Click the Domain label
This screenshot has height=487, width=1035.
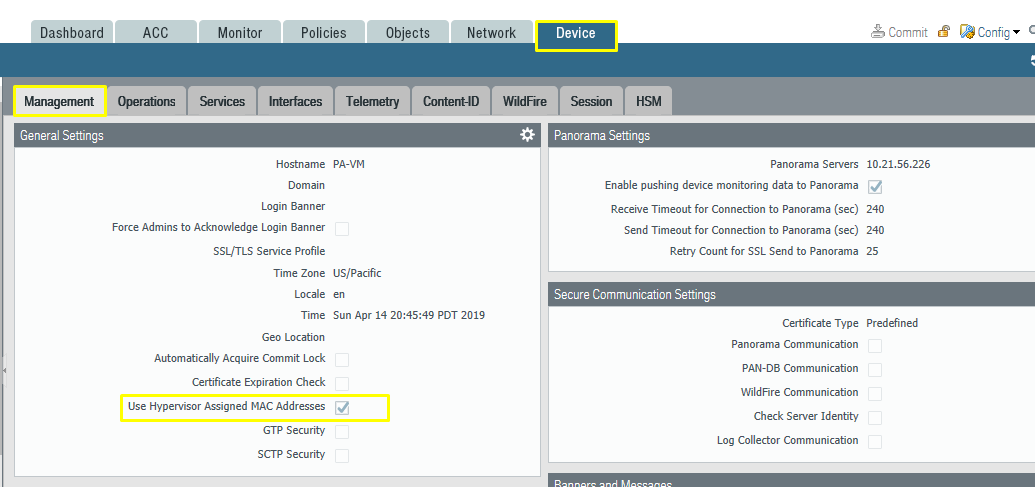pos(306,185)
